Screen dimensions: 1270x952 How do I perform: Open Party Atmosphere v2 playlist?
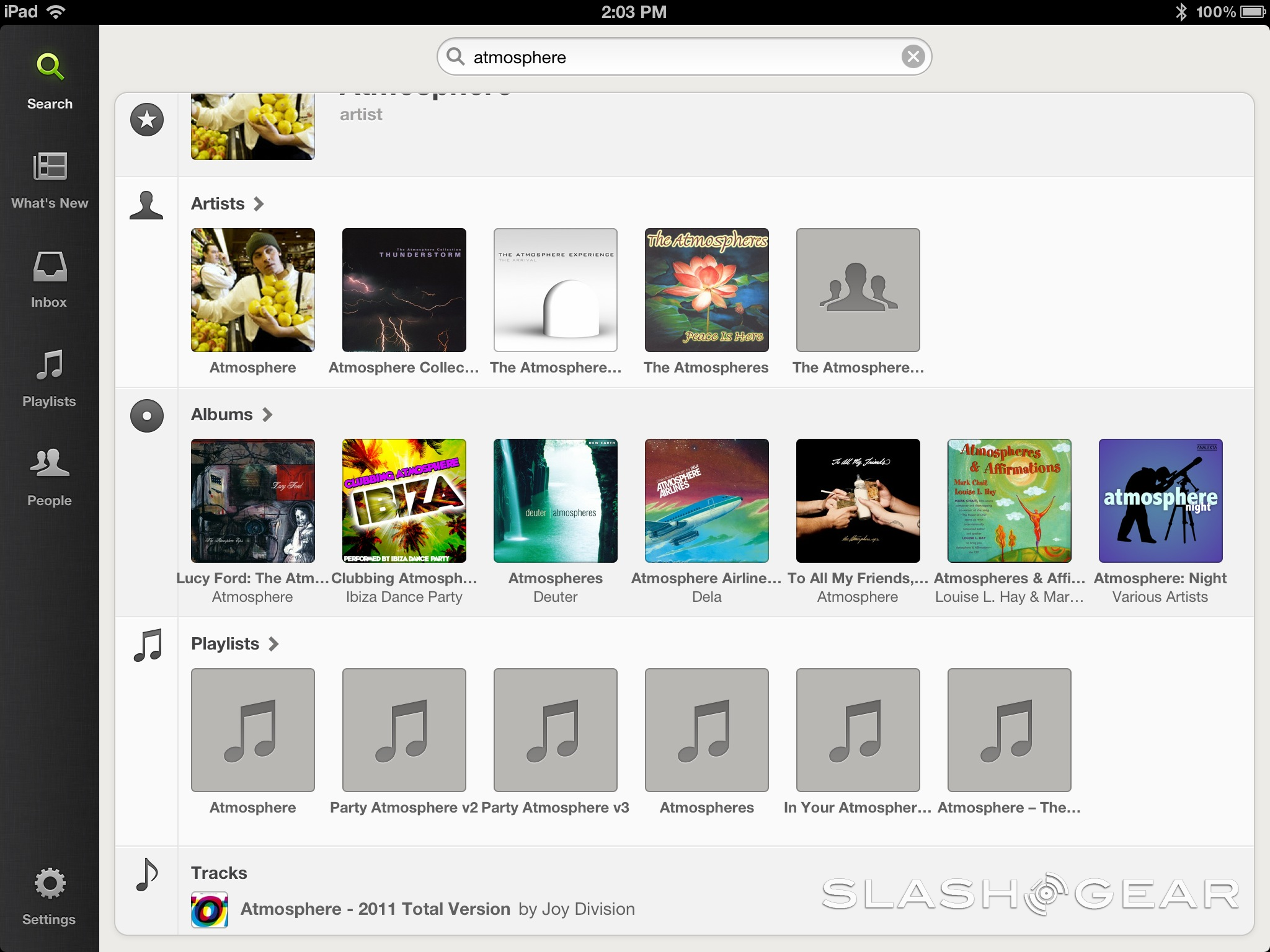404,730
